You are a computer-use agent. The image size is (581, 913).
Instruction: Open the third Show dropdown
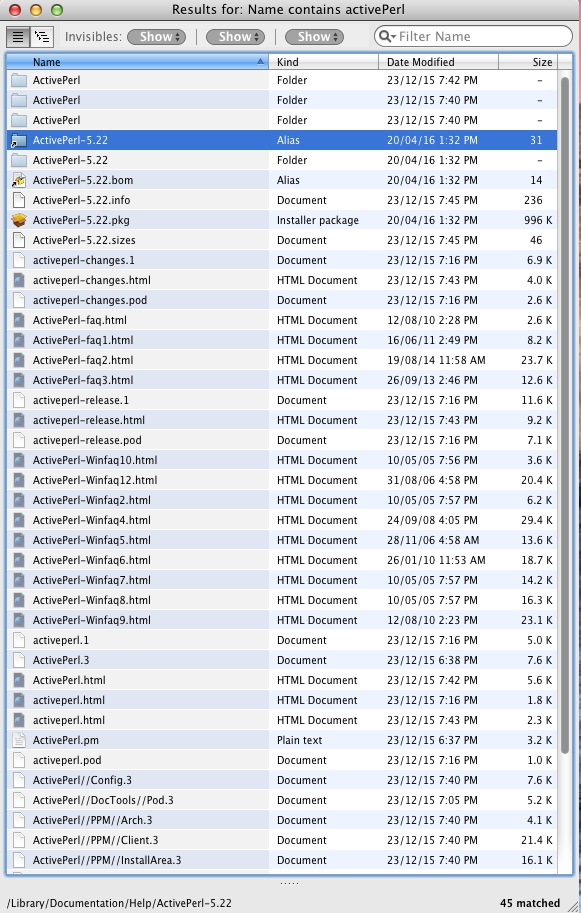314,37
